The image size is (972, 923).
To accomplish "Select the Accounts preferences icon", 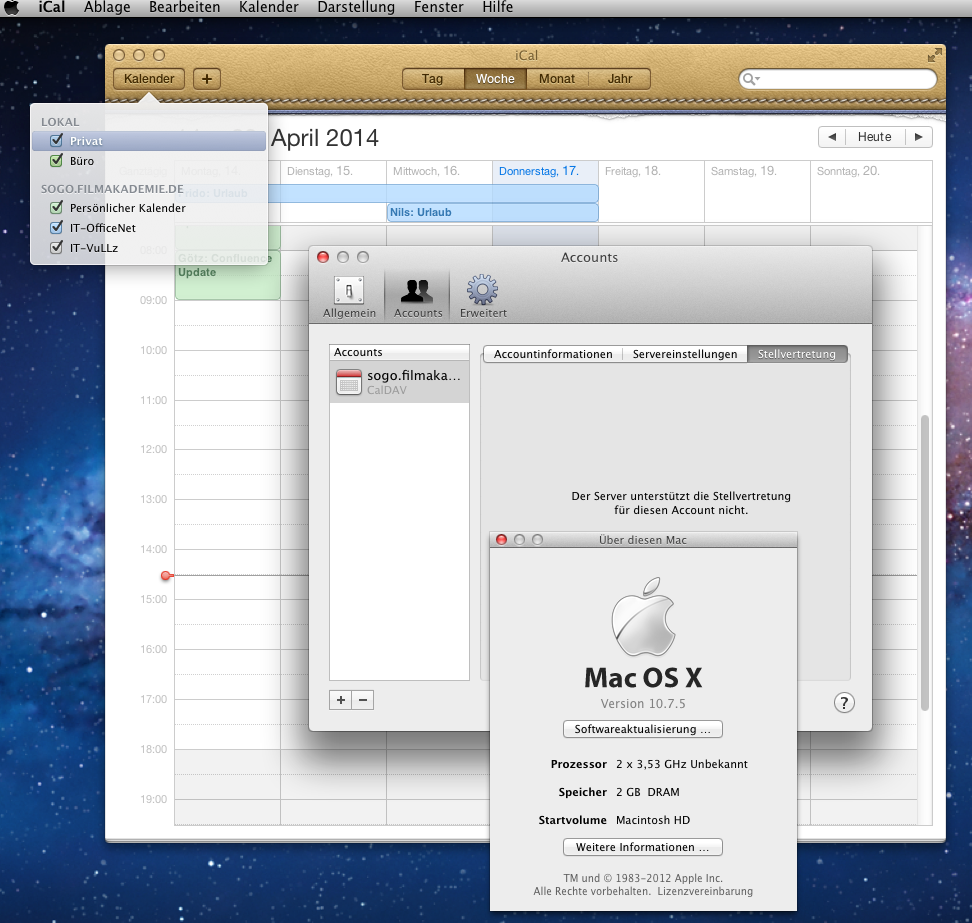I will [x=418, y=296].
